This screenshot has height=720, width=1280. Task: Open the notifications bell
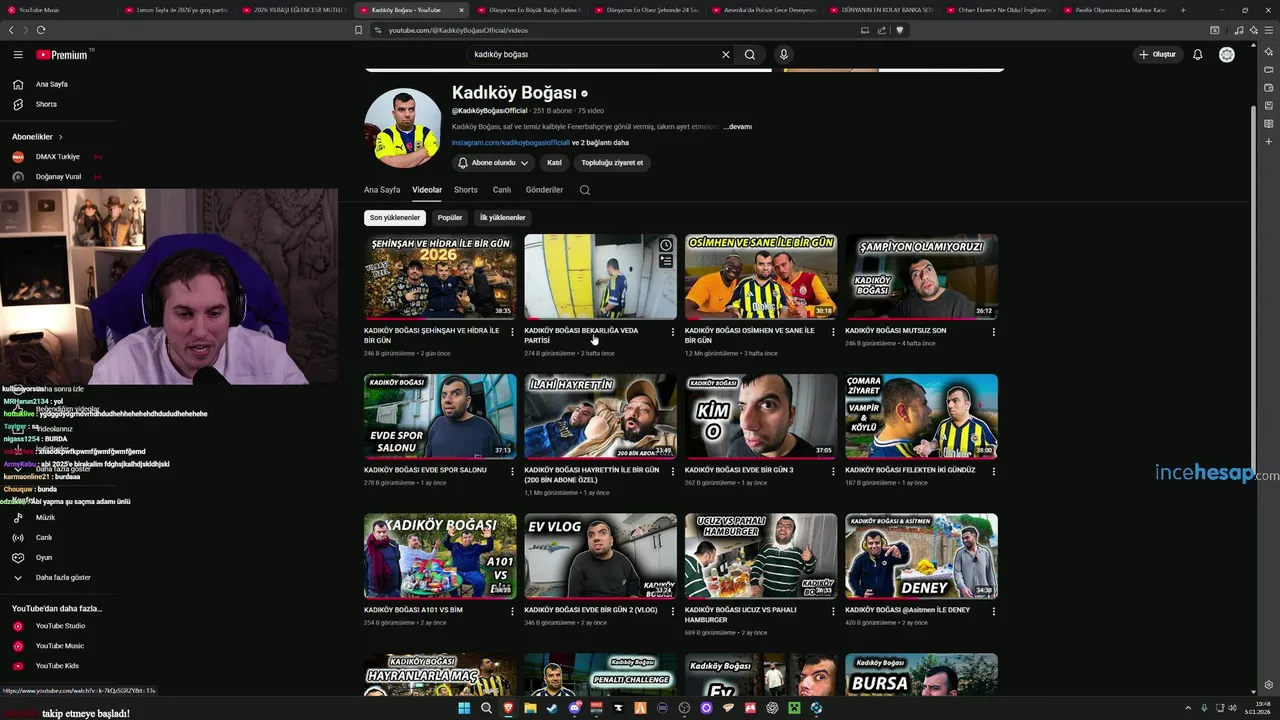tap(1197, 54)
